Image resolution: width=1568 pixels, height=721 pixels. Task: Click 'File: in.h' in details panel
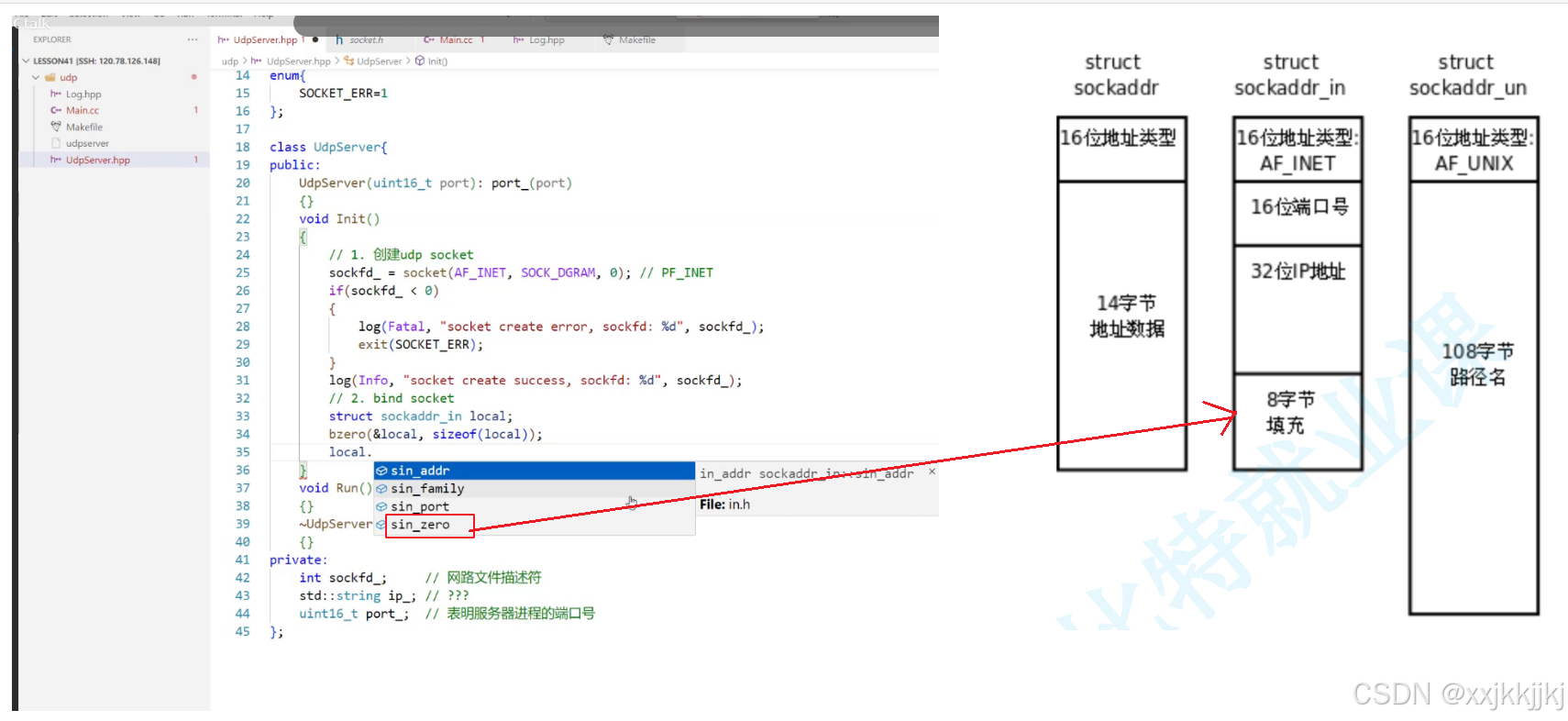click(x=724, y=504)
